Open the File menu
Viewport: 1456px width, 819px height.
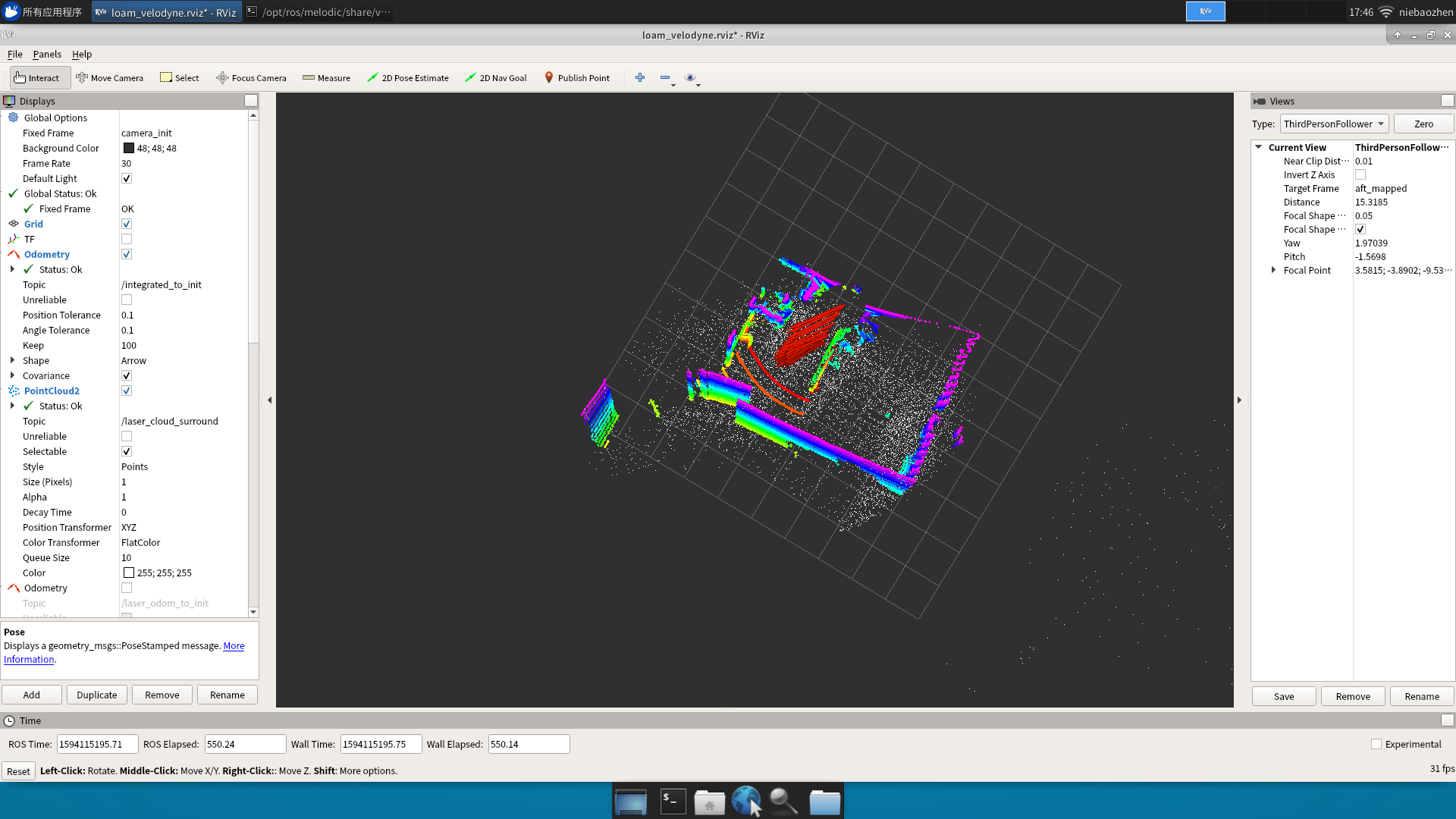point(14,54)
